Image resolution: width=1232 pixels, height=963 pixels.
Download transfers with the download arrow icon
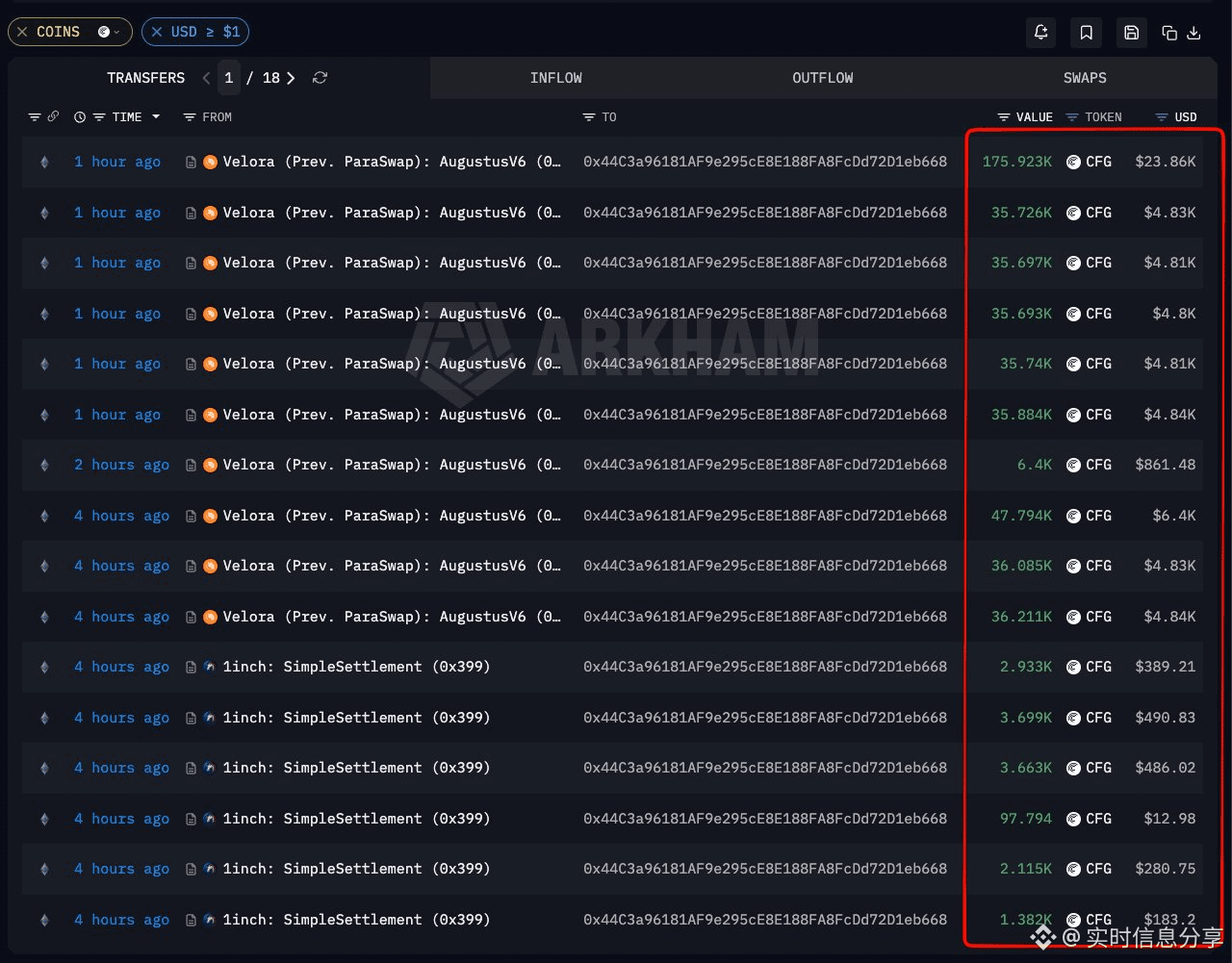pyautogui.click(x=1193, y=33)
